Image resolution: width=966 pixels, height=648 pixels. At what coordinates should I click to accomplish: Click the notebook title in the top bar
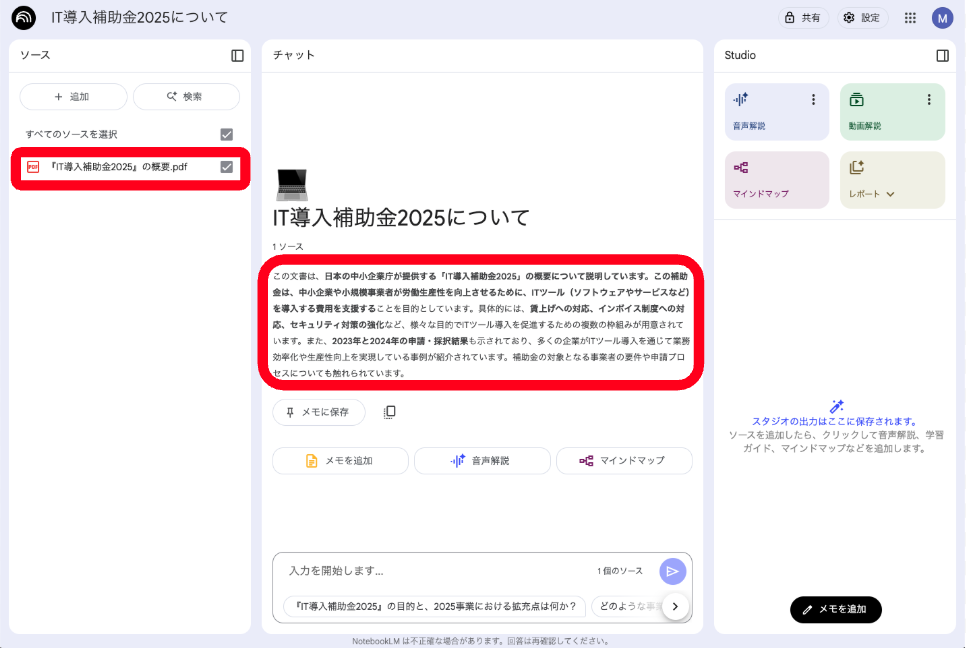(139, 18)
